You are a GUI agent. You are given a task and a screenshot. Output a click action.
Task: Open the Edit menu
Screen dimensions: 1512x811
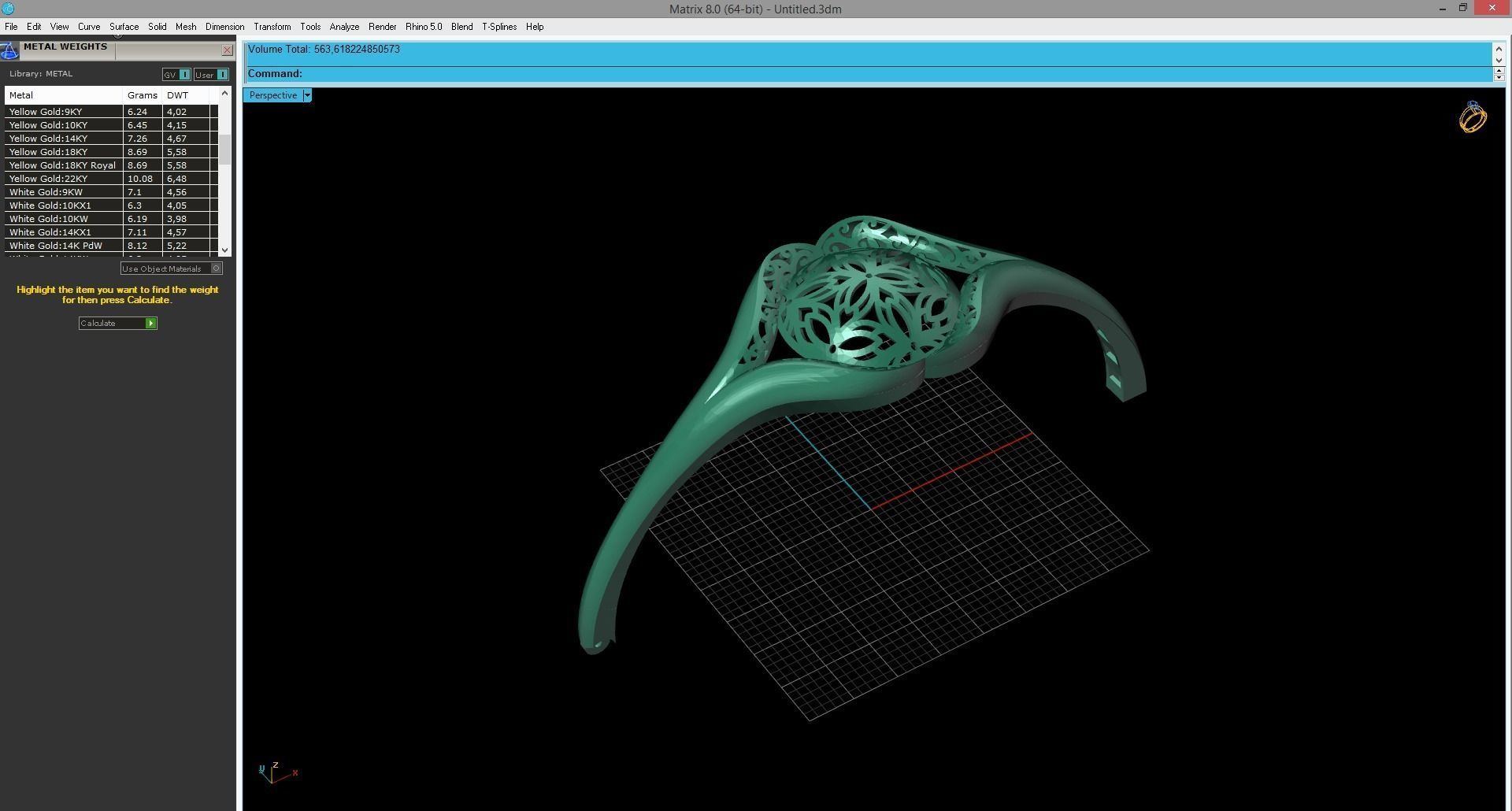34,27
